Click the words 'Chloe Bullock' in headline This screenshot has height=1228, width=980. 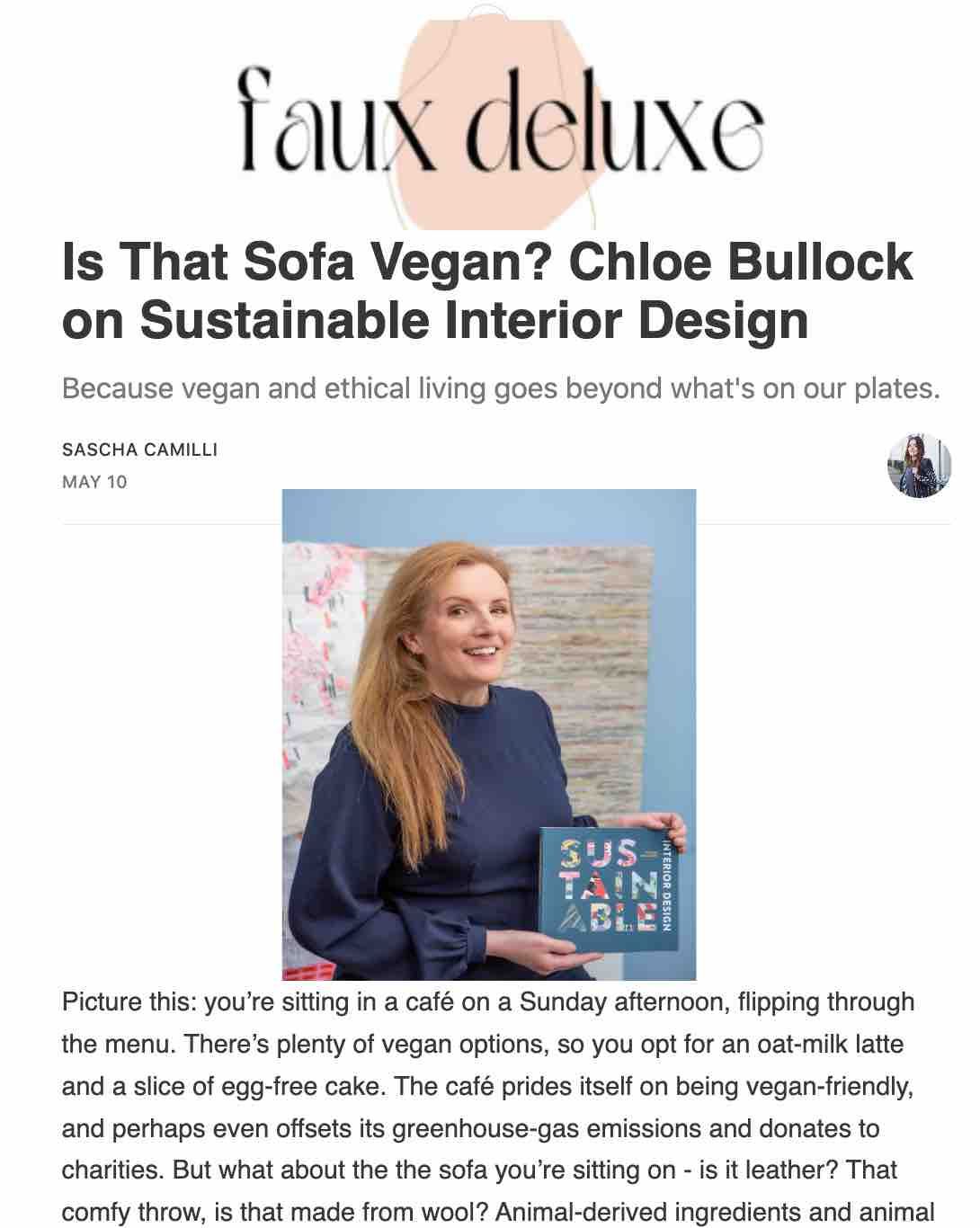742,262
